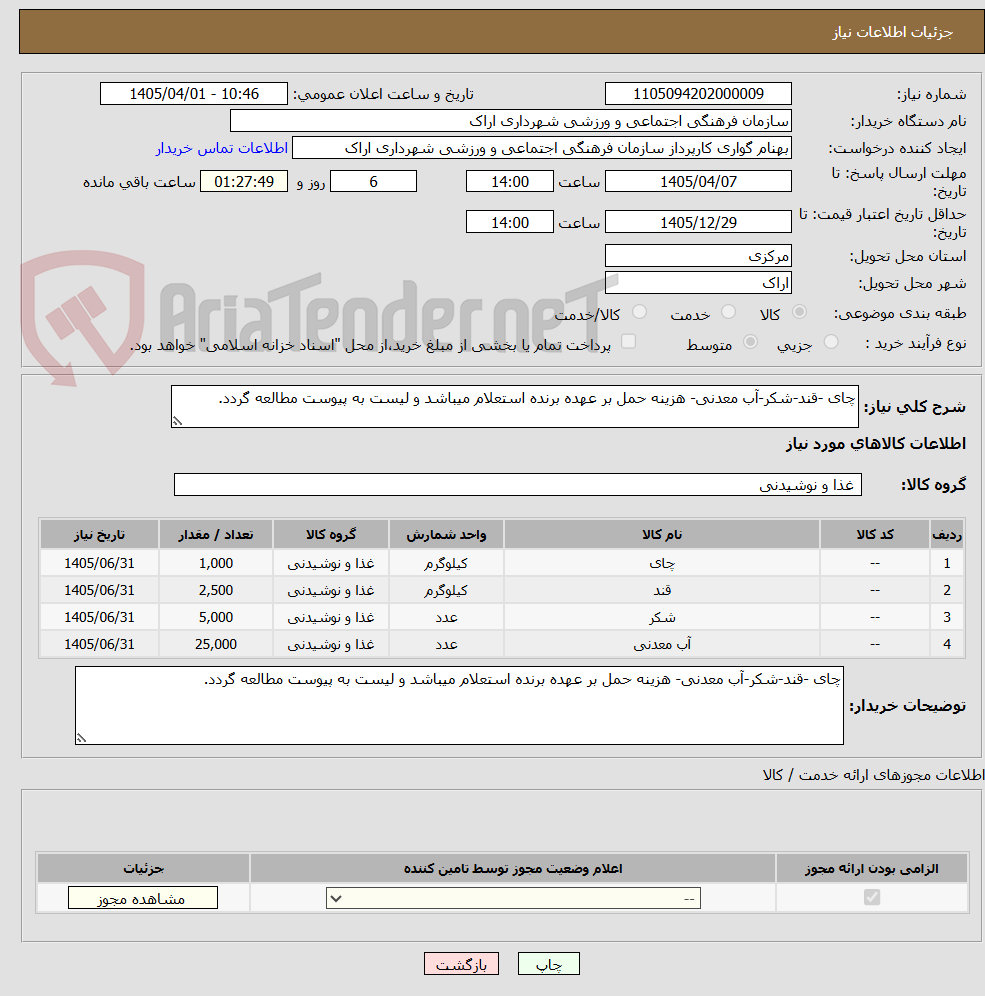Click delivery city field اراک
The height and width of the screenshot is (996, 985).
(x=698, y=283)
